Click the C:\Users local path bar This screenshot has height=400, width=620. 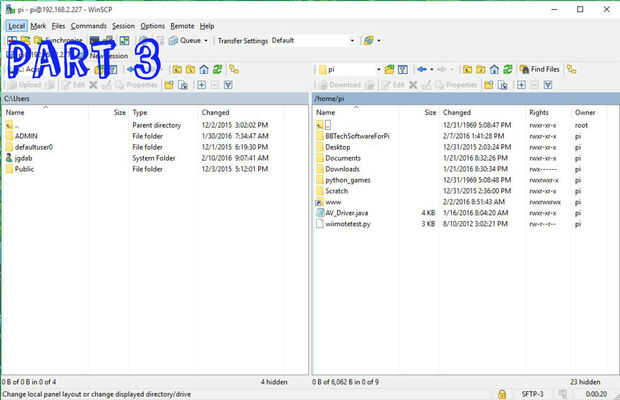[x=155, y=99]
